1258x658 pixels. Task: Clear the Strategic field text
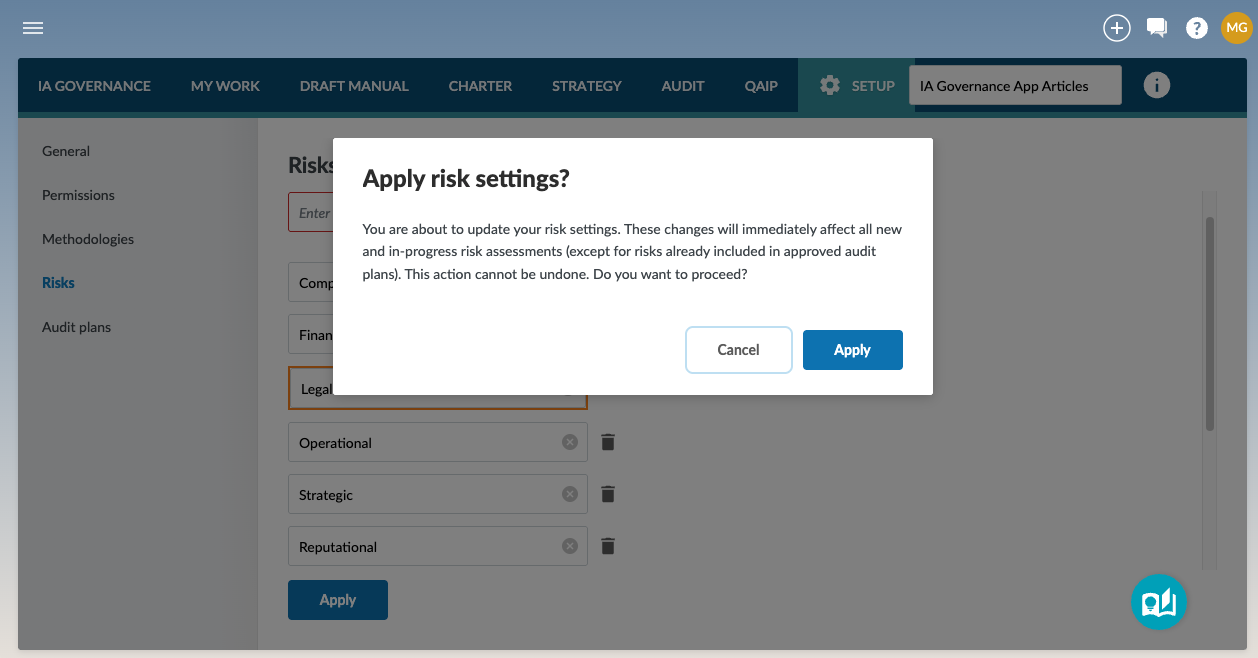pos(570,494)
